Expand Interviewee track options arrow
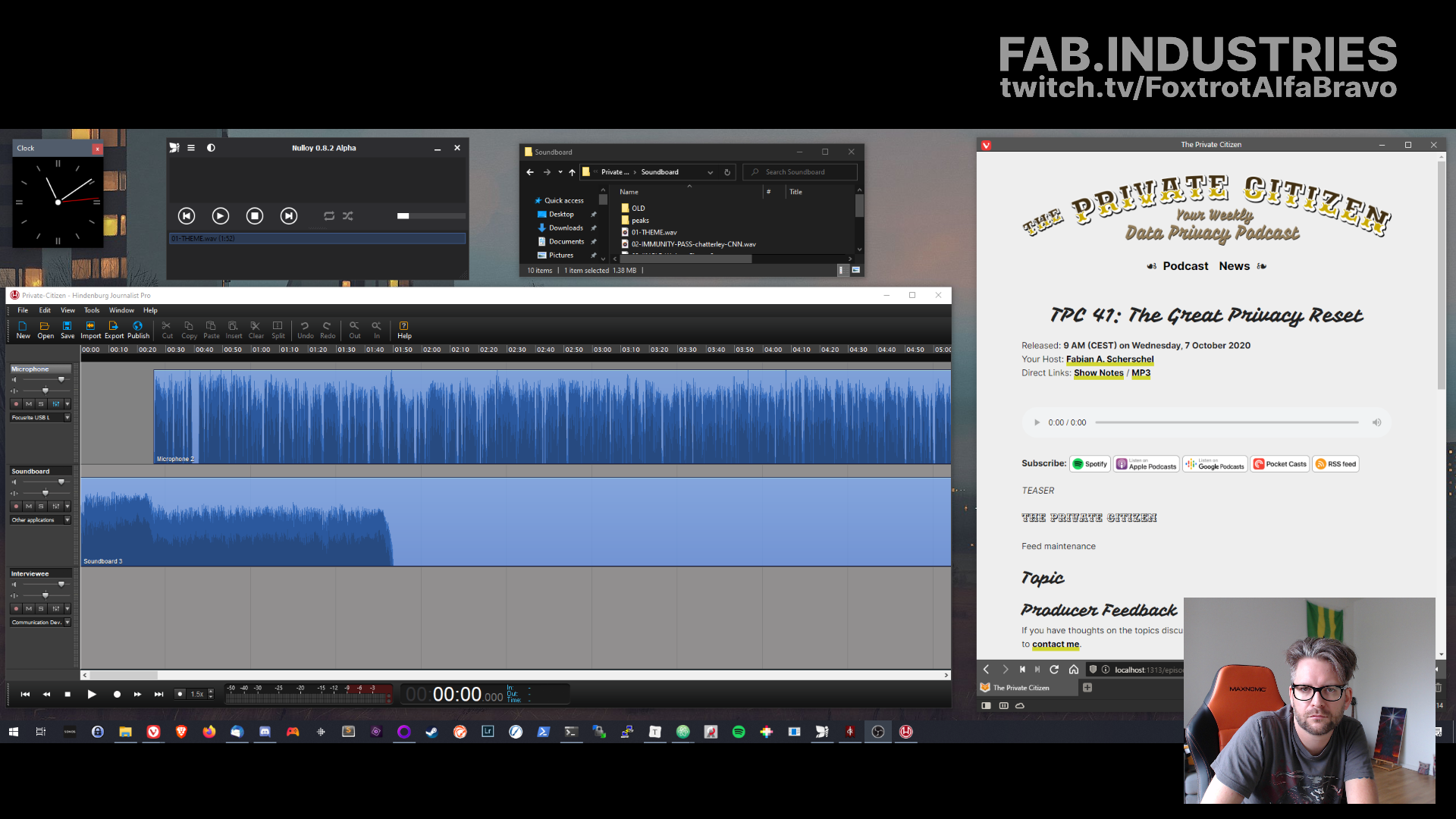Image resolution: width=1456 pixels, height=819 pixels. [67, 609]
